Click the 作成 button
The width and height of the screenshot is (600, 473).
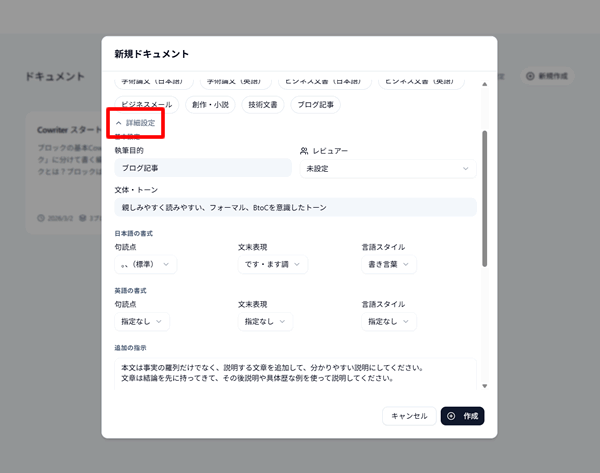(463, 416)
